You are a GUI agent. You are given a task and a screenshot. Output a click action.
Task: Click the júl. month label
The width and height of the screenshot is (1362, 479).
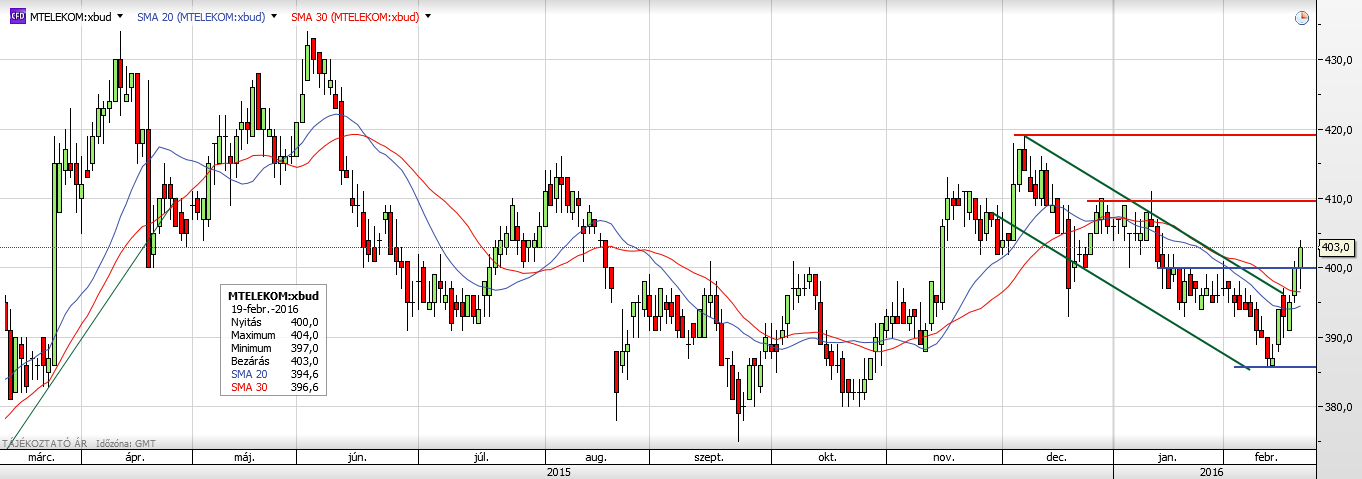coord(480,457)
